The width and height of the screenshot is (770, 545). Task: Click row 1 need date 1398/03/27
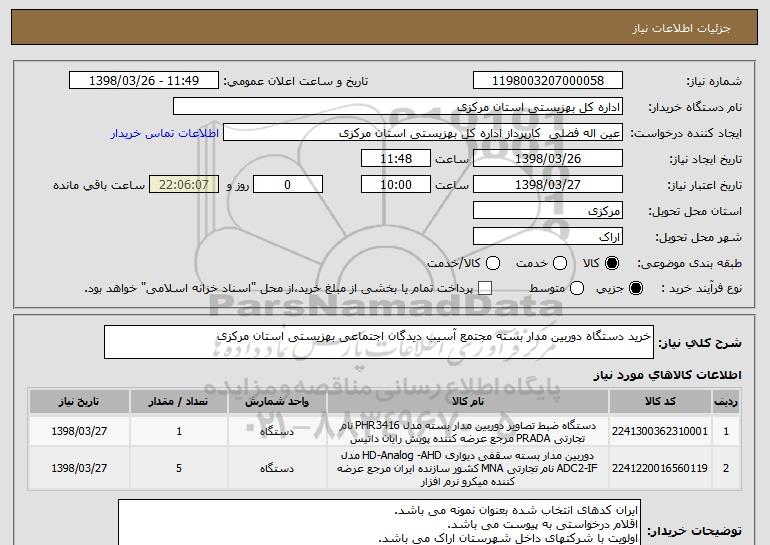pyautogui.click(x=79, y=432)
